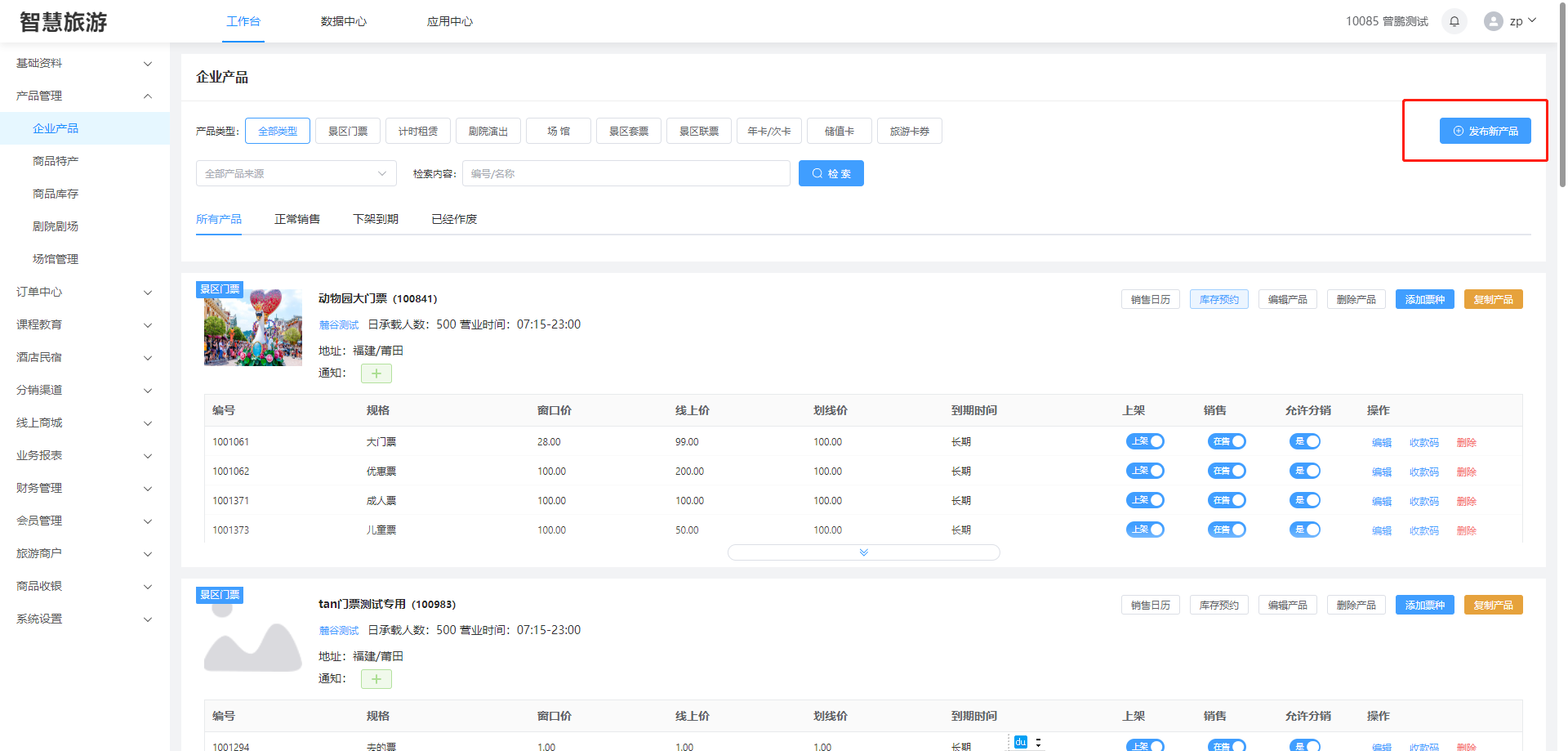
Task: Open the 数据中心 top menu
Action: coord(344,21)
